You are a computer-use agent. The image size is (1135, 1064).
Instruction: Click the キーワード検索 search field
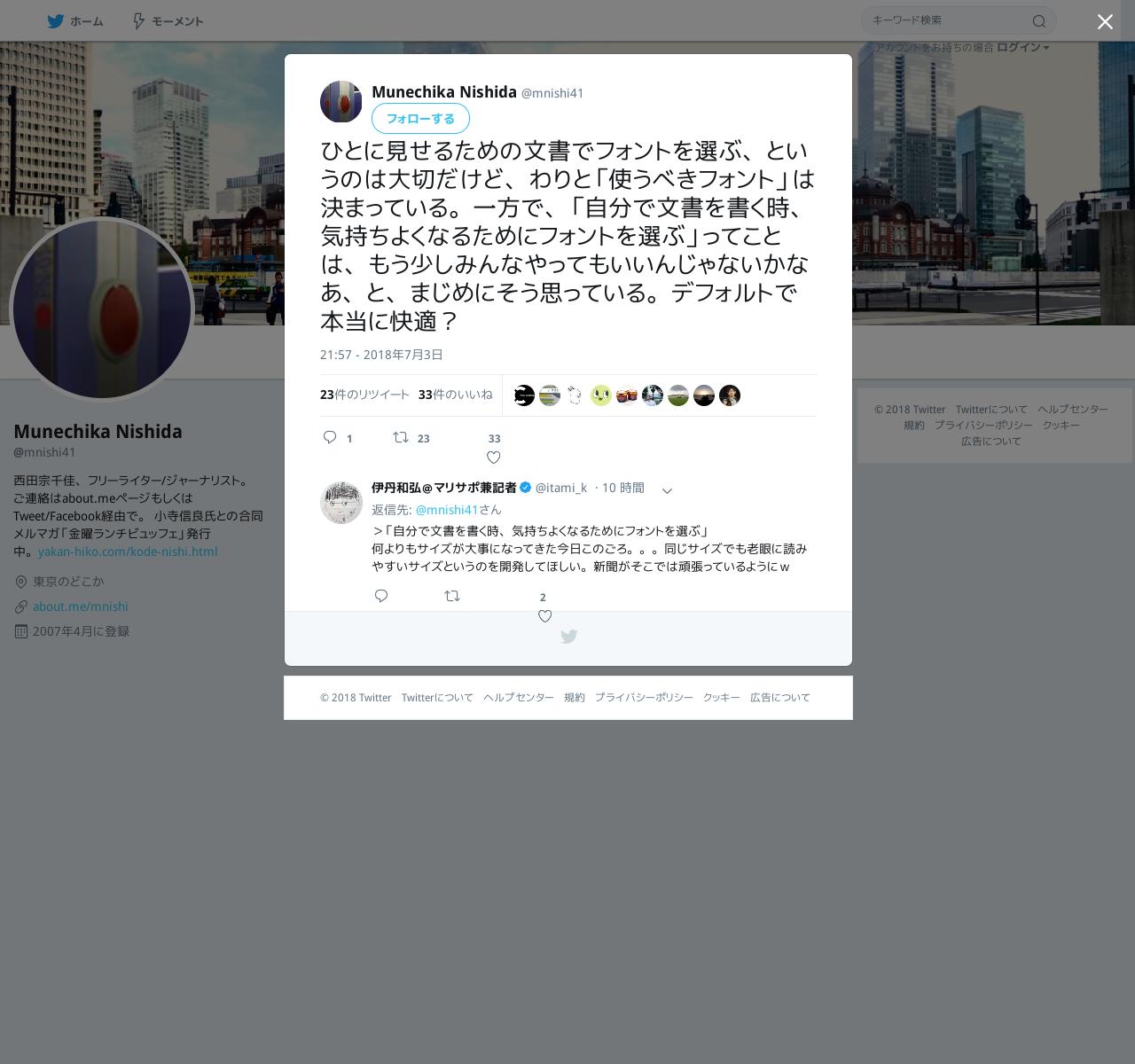coord(947,20)
